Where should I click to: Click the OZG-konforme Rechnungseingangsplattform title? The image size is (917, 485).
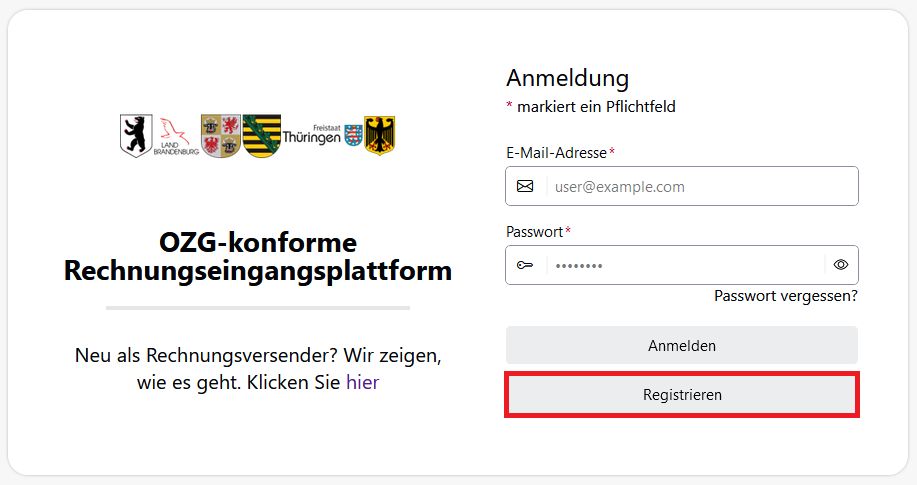(x=258, y=256)
